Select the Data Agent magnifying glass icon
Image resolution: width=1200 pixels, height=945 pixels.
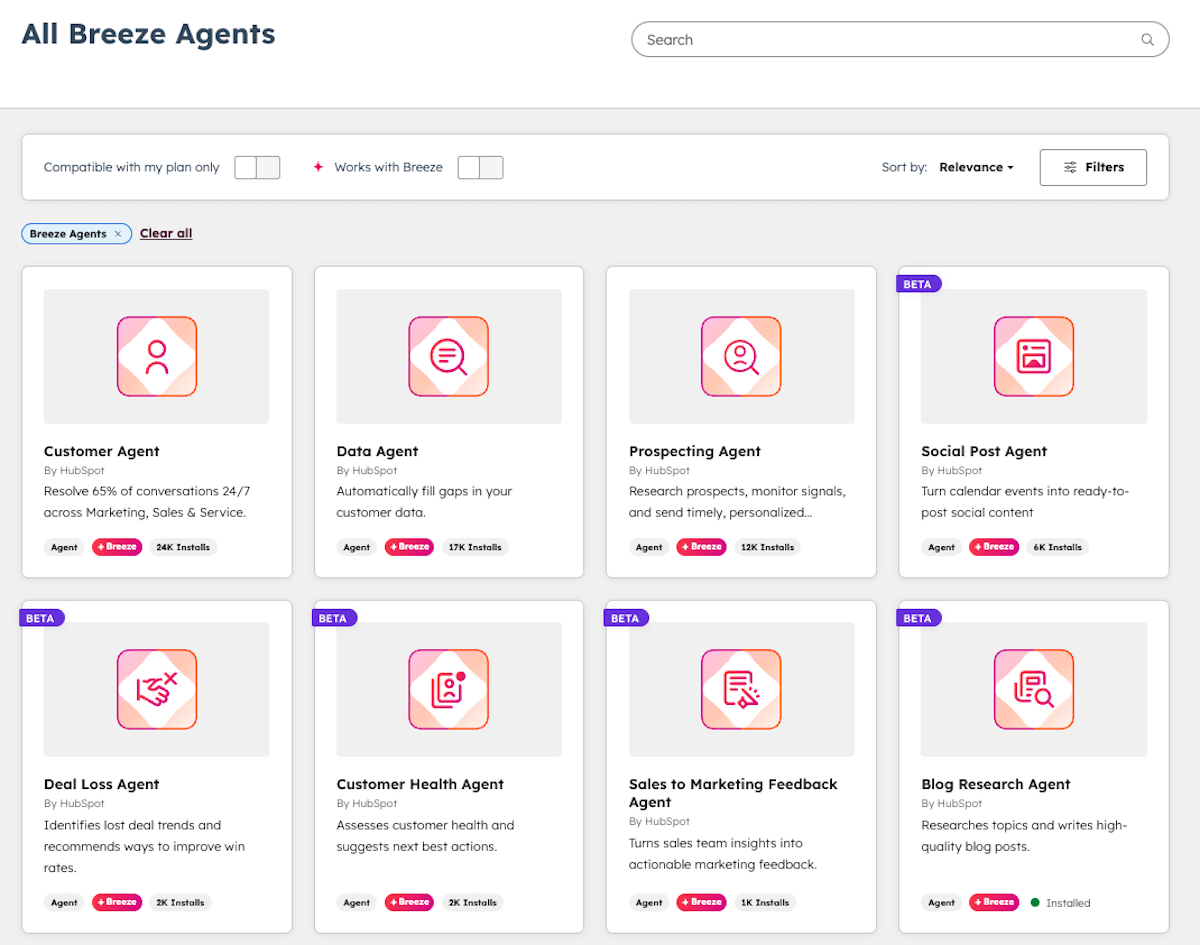click(448, 355)
